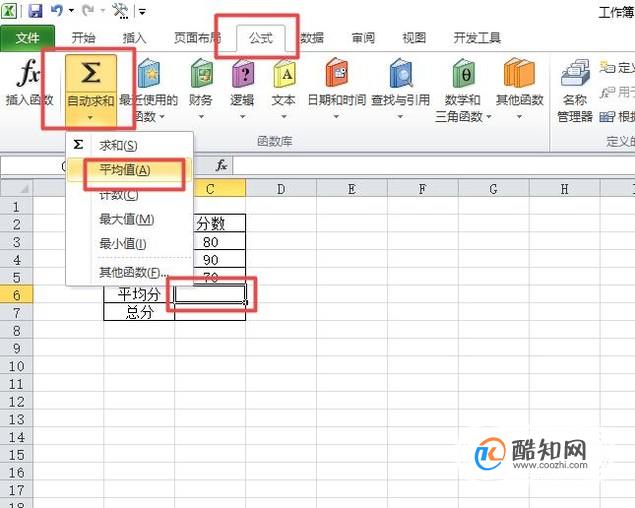635x508 pixels.
Task: Open the Logical (逻辑) functions icon
Action: (x=243, y=73)
